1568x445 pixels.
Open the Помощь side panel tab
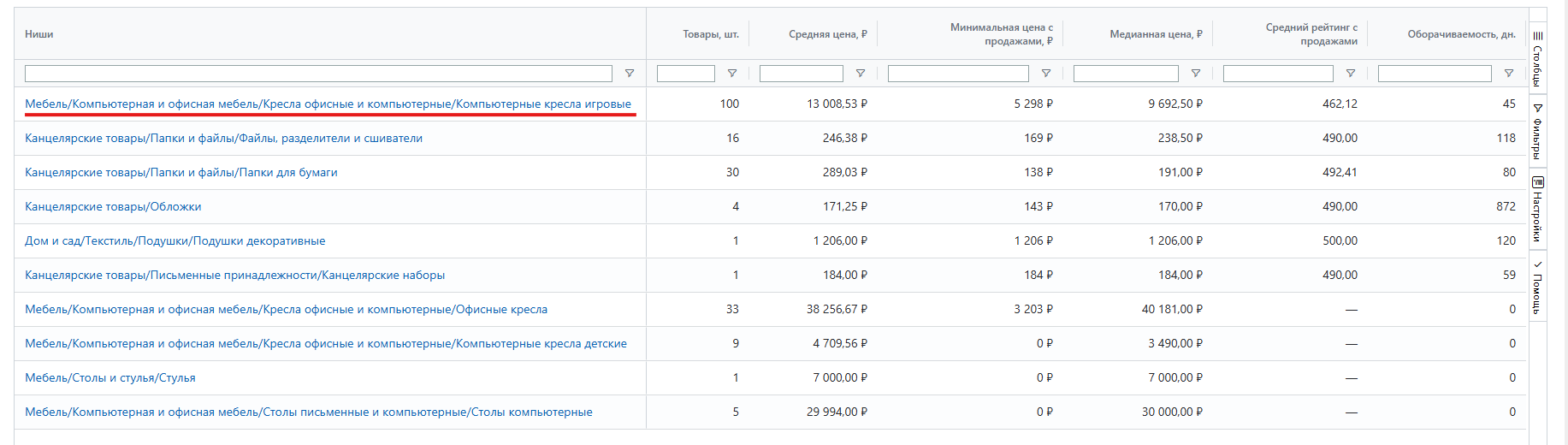pyautogui.click(x=1537, y=288)
